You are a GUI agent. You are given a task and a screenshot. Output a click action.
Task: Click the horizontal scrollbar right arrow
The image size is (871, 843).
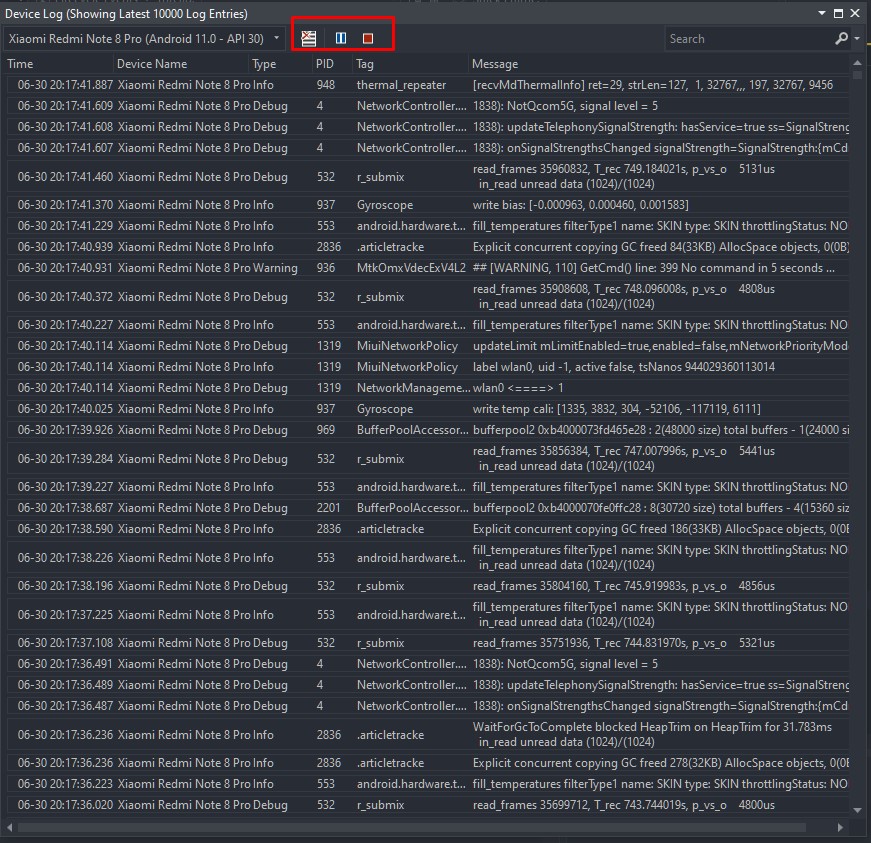840,827
